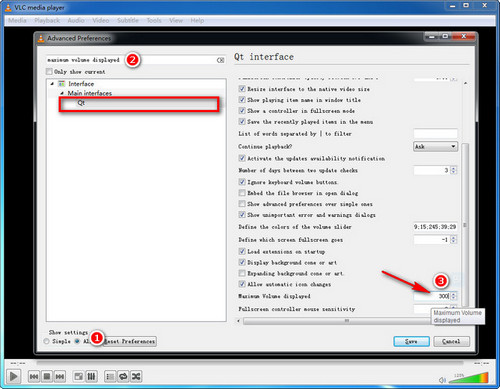Open the Playback menu
Image resolution: width=500 pixels, height=389 pixels.
(47, 20)
